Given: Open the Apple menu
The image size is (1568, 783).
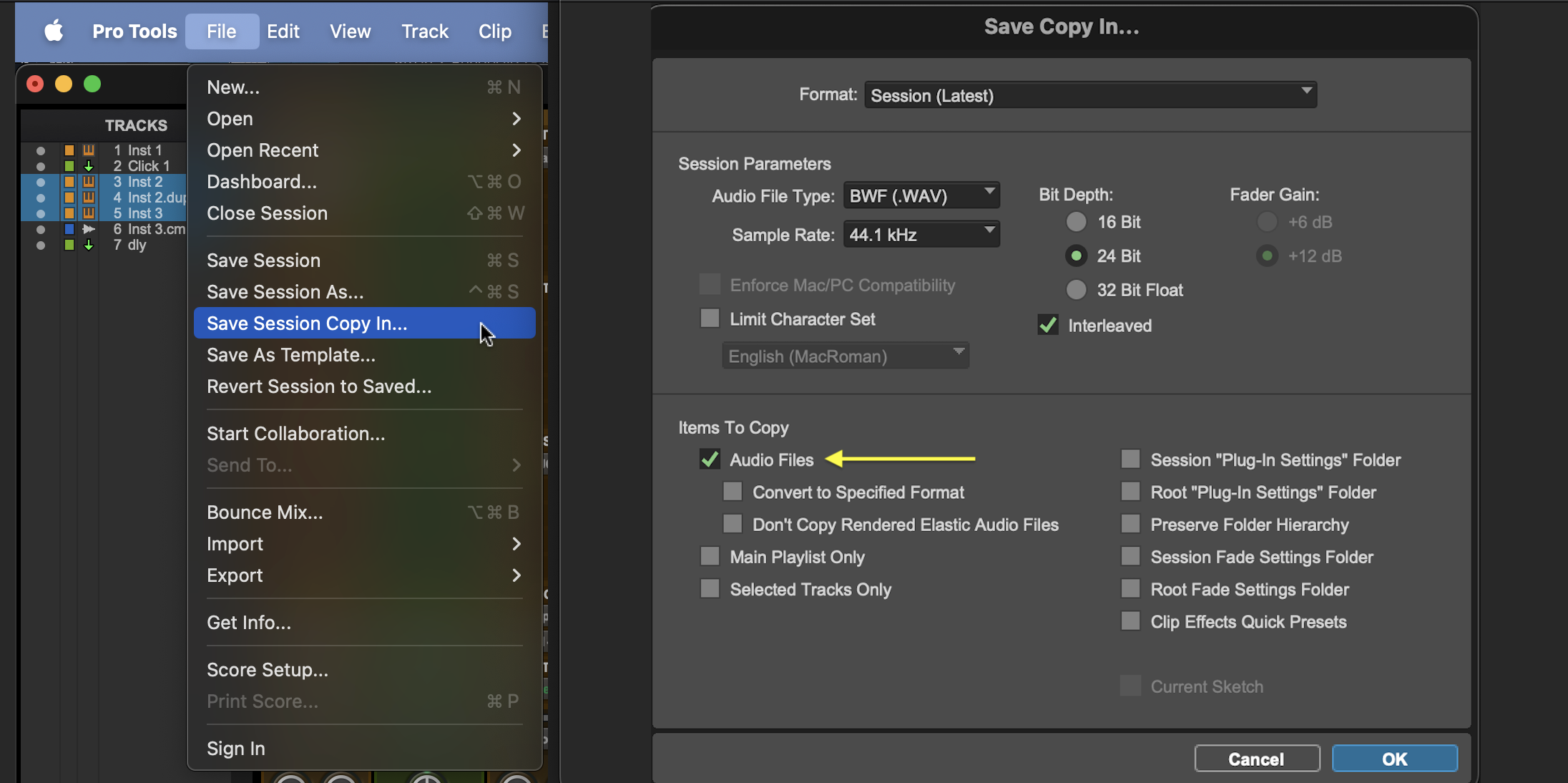Looking at the screenshot, I should [x=54, y=31].
